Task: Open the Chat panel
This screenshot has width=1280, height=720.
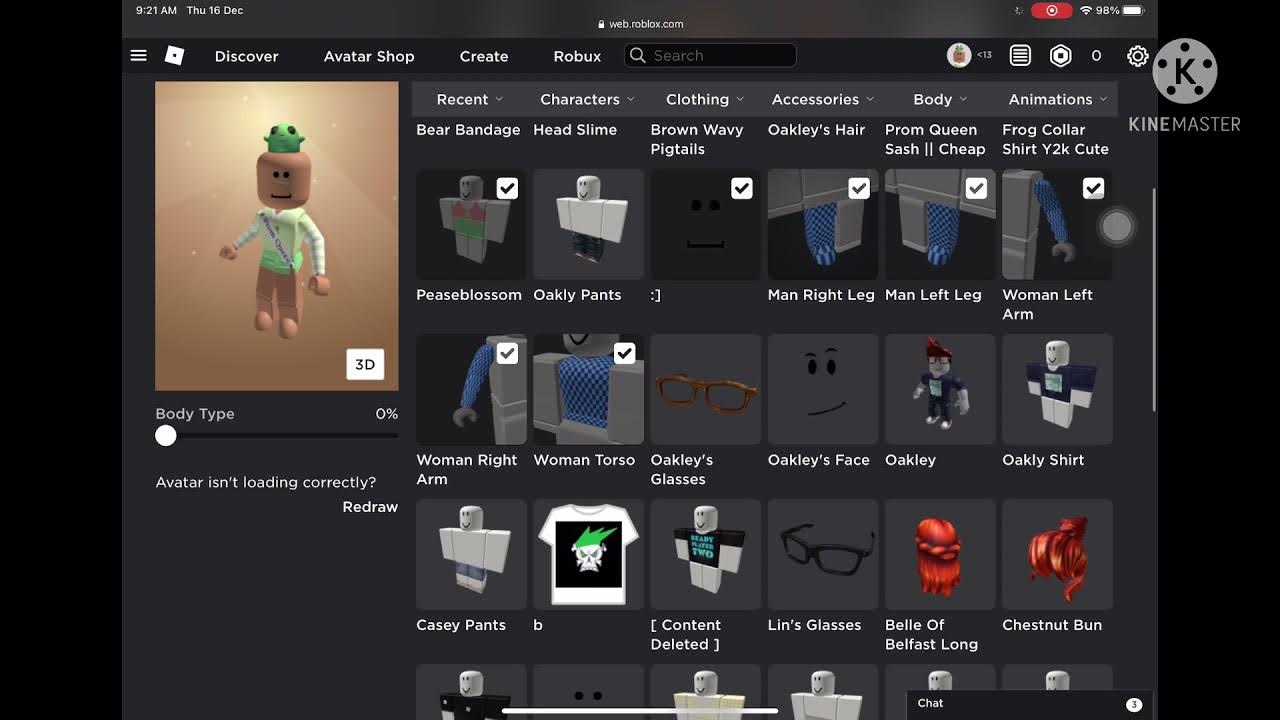Action: (x=1029, y=704)
